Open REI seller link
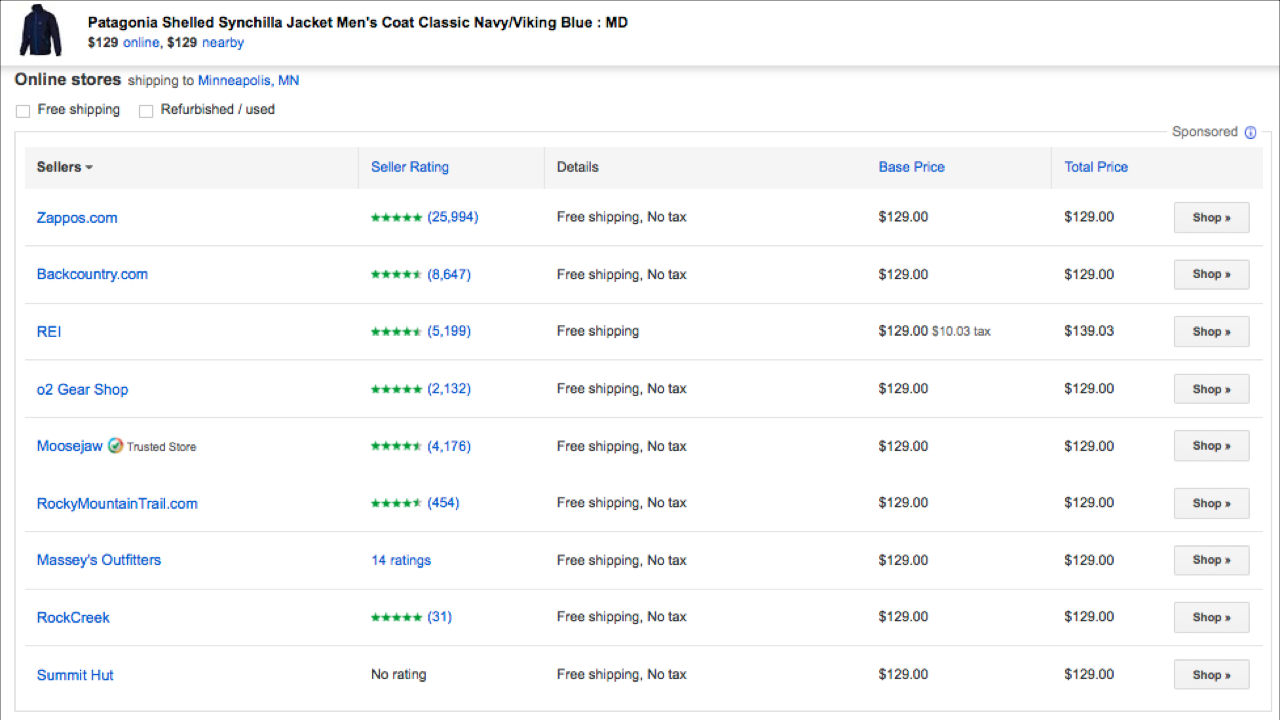Screen dimensions: 1280x720 tap(49, 332)
